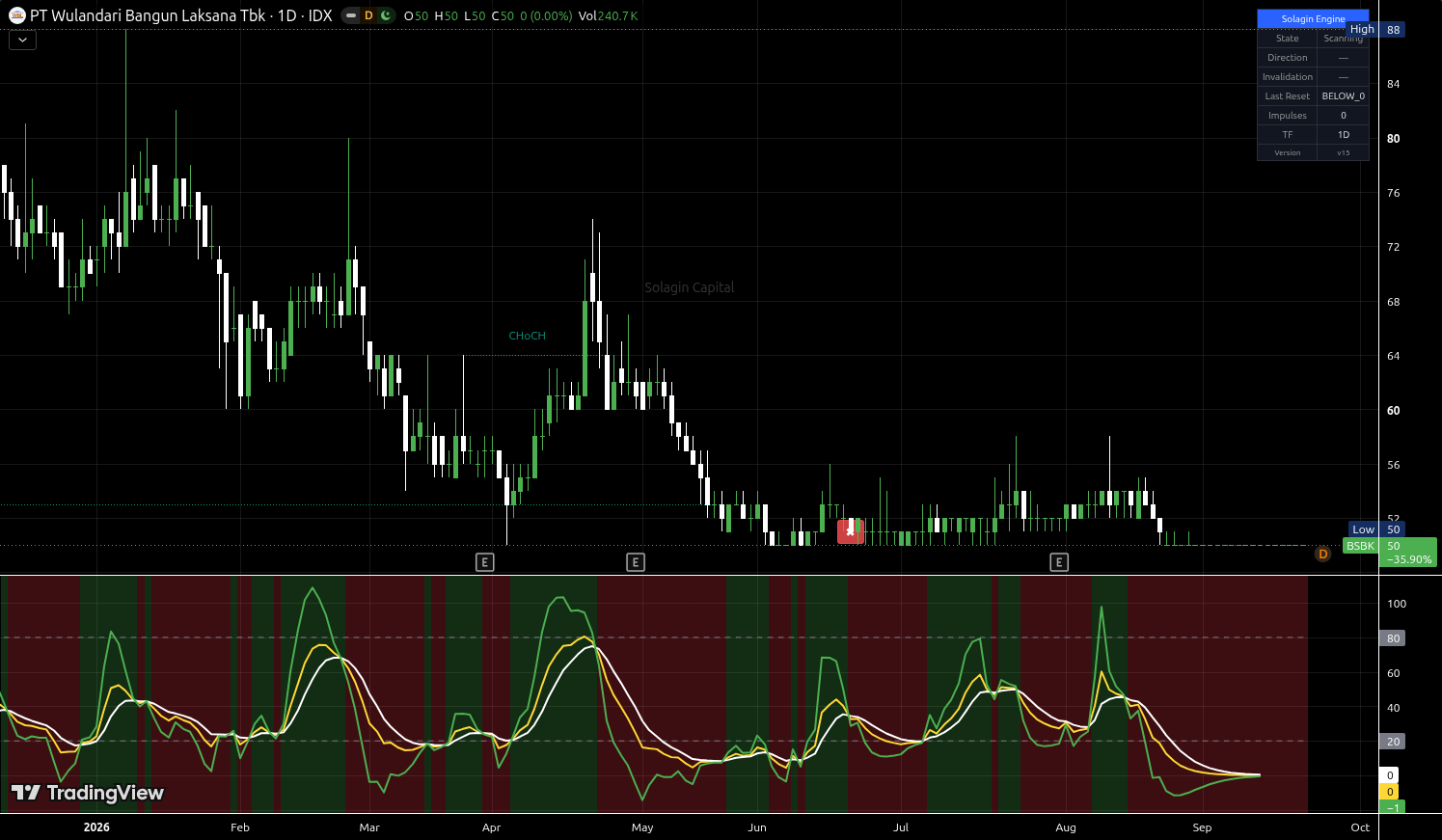1442x840 pixels.
Task: Click the gray dash market status icon
Action: click(351, 15)
